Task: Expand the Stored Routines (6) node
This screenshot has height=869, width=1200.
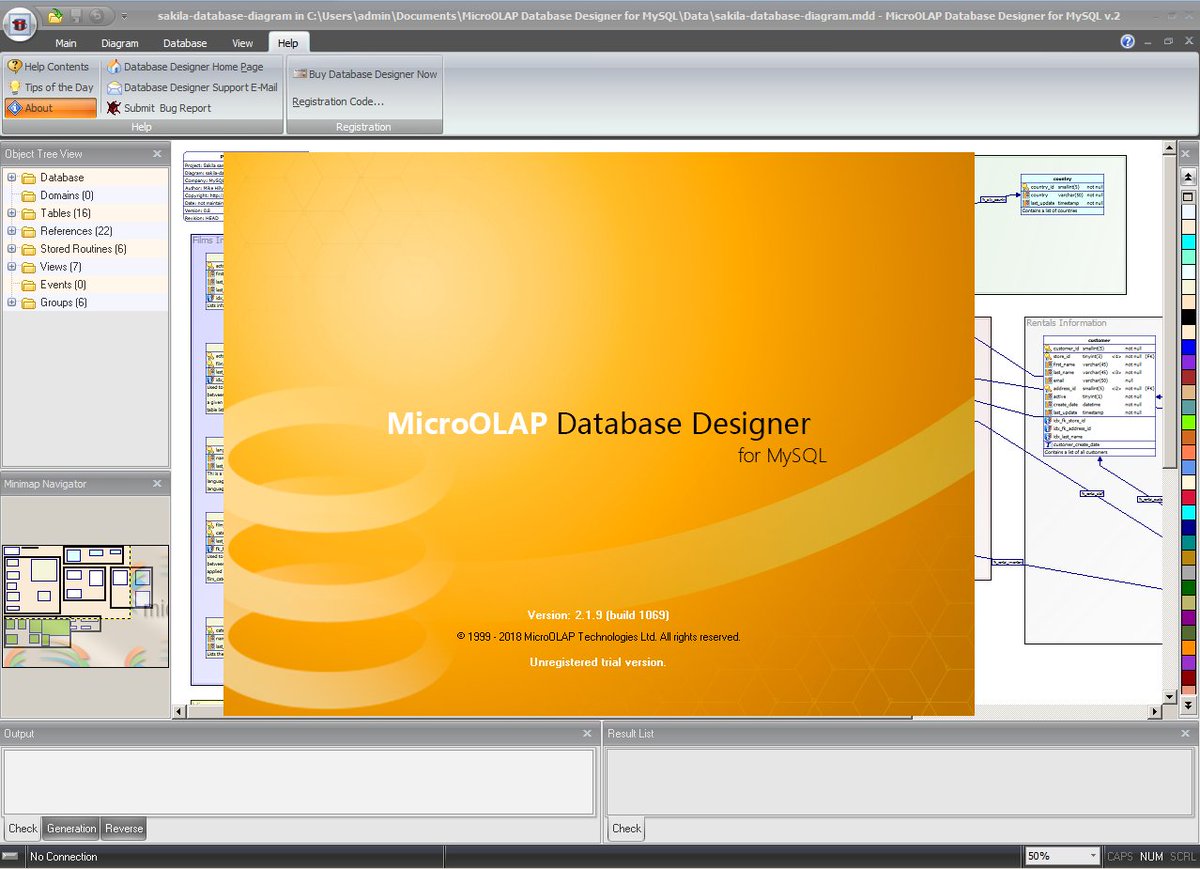Action: tap(12, 249)
